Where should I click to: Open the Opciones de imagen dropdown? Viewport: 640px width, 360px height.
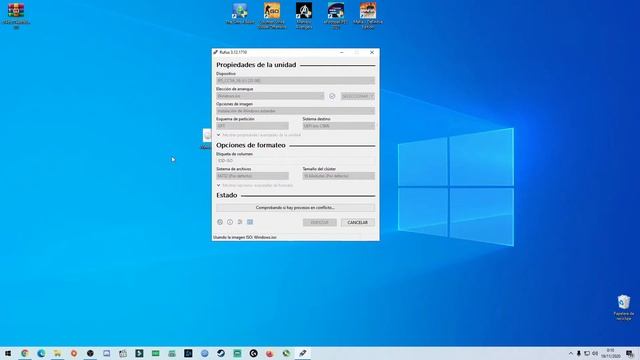[x=296, y=111]
